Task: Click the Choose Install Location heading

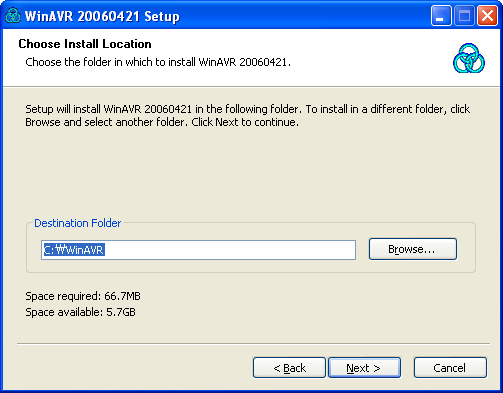Action: point(85,44)
